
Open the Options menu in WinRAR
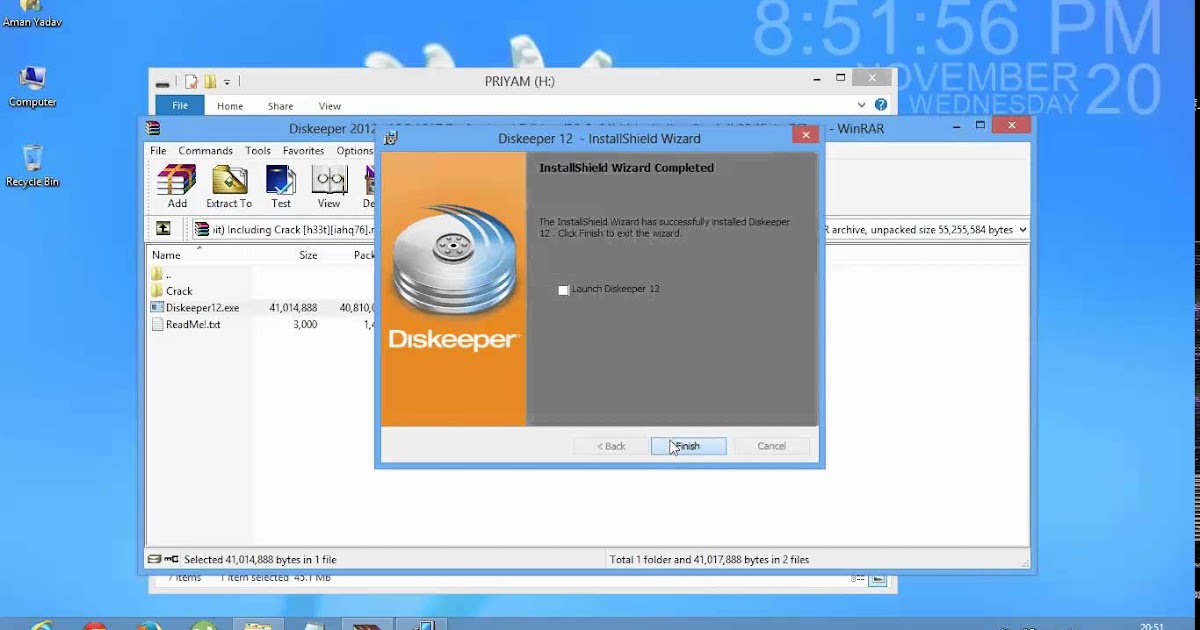coord(354,151)
